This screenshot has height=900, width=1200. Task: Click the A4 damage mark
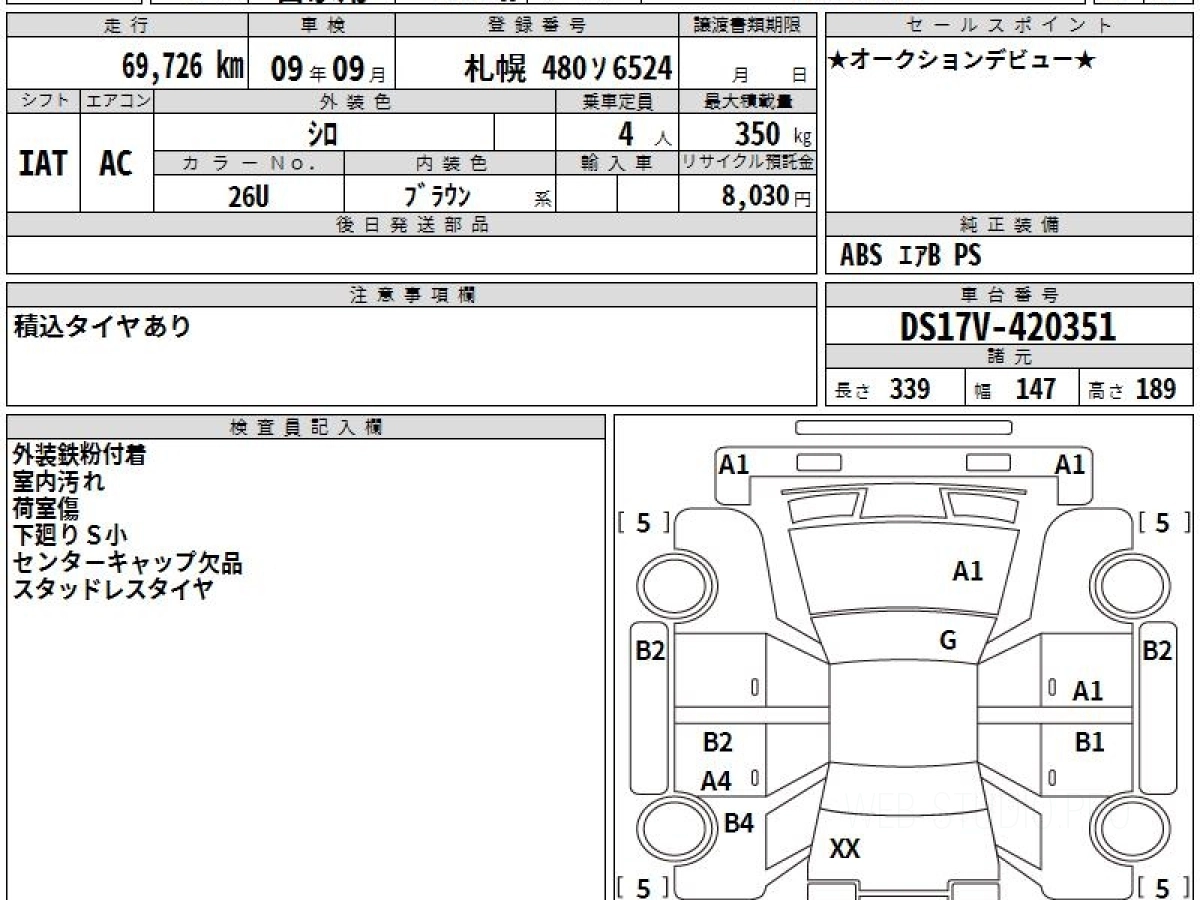[x=716, y=782]
